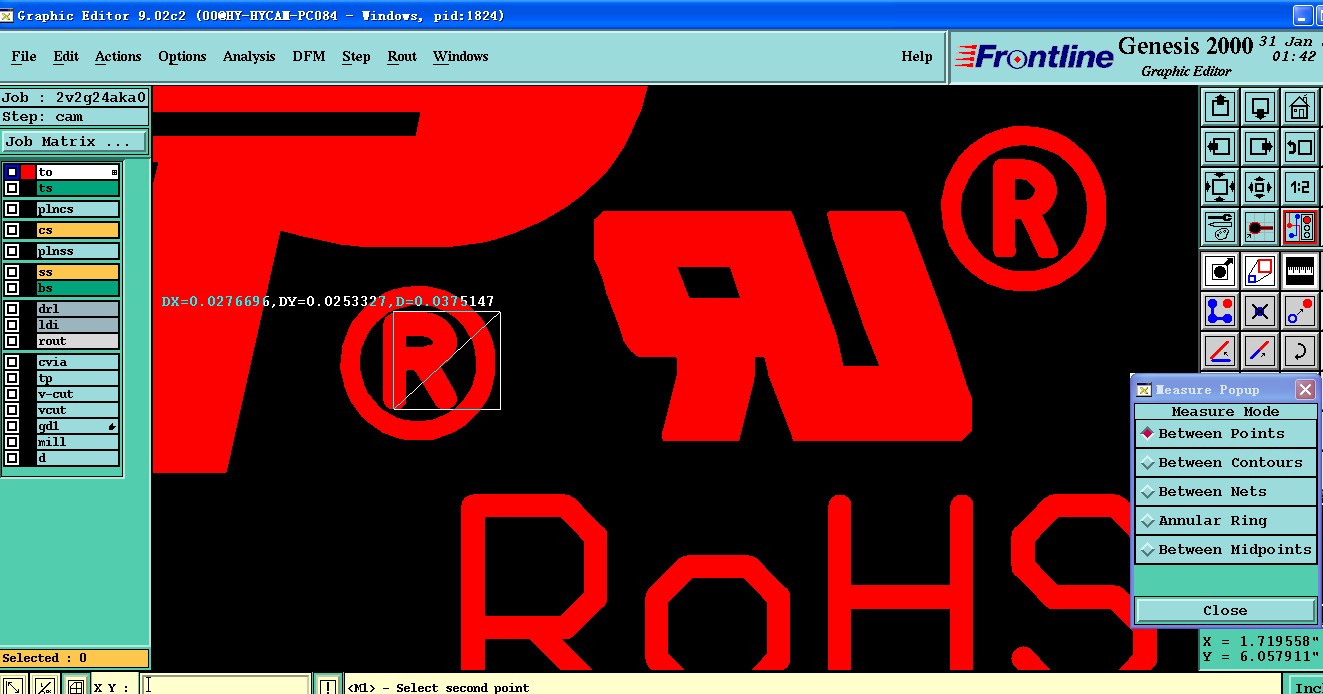The image size is (1323, 694).
Task: Toggle display checkbox of layer rout
Action: click(x=11, y=341)
